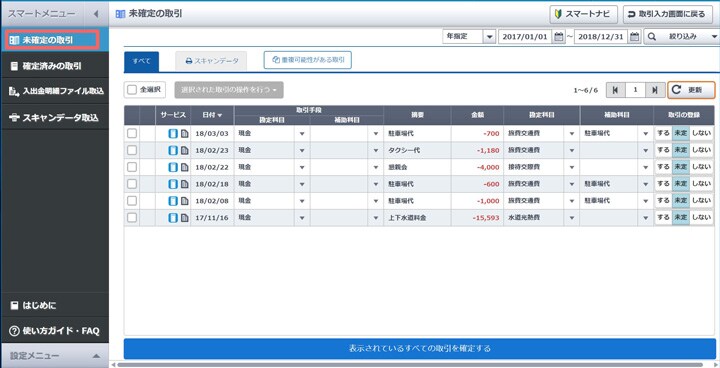Click the 更新 refresh button
The height and width of the screenshot is (368, 720).
[x=691, y=90]
